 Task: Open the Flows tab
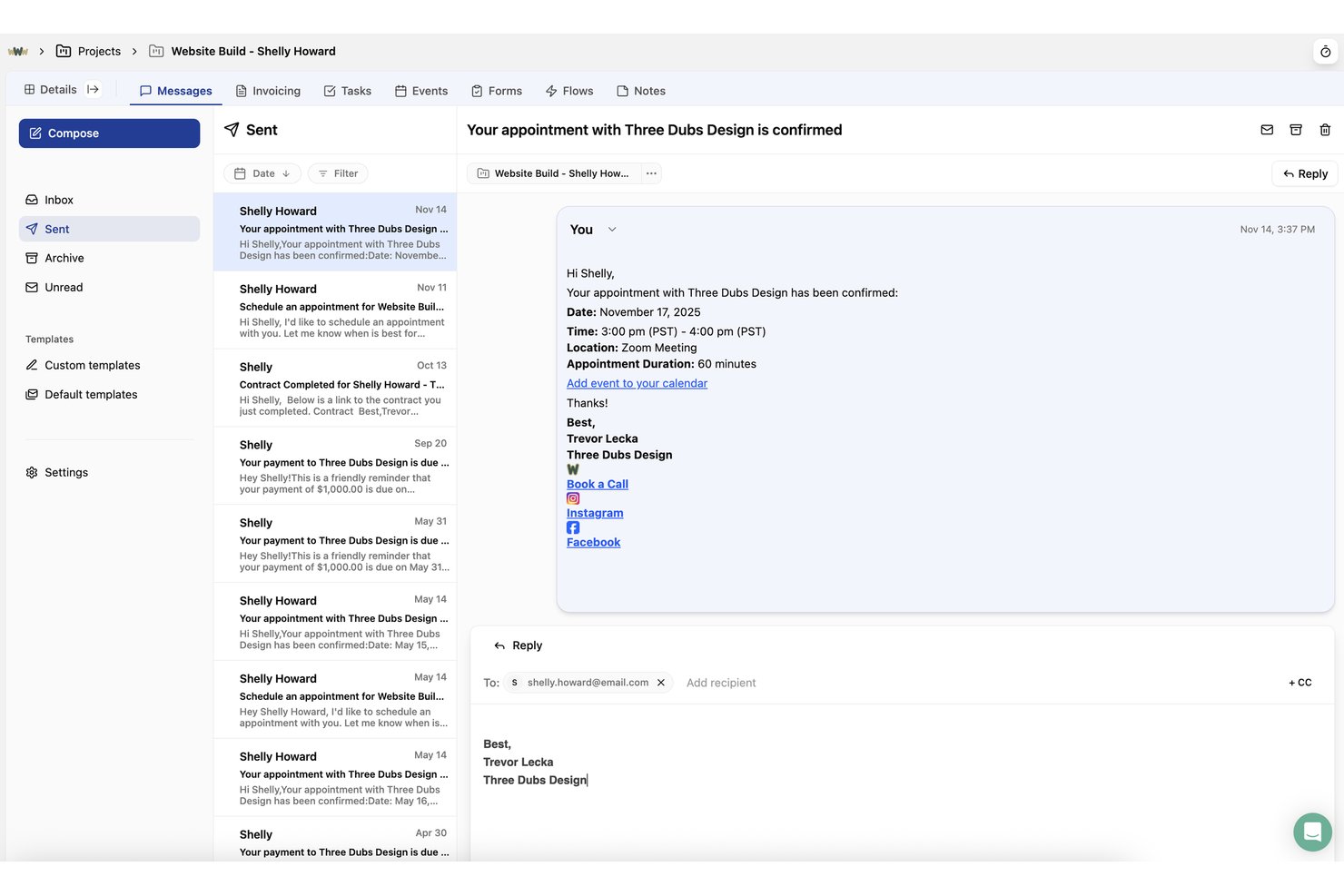(569, 91)
